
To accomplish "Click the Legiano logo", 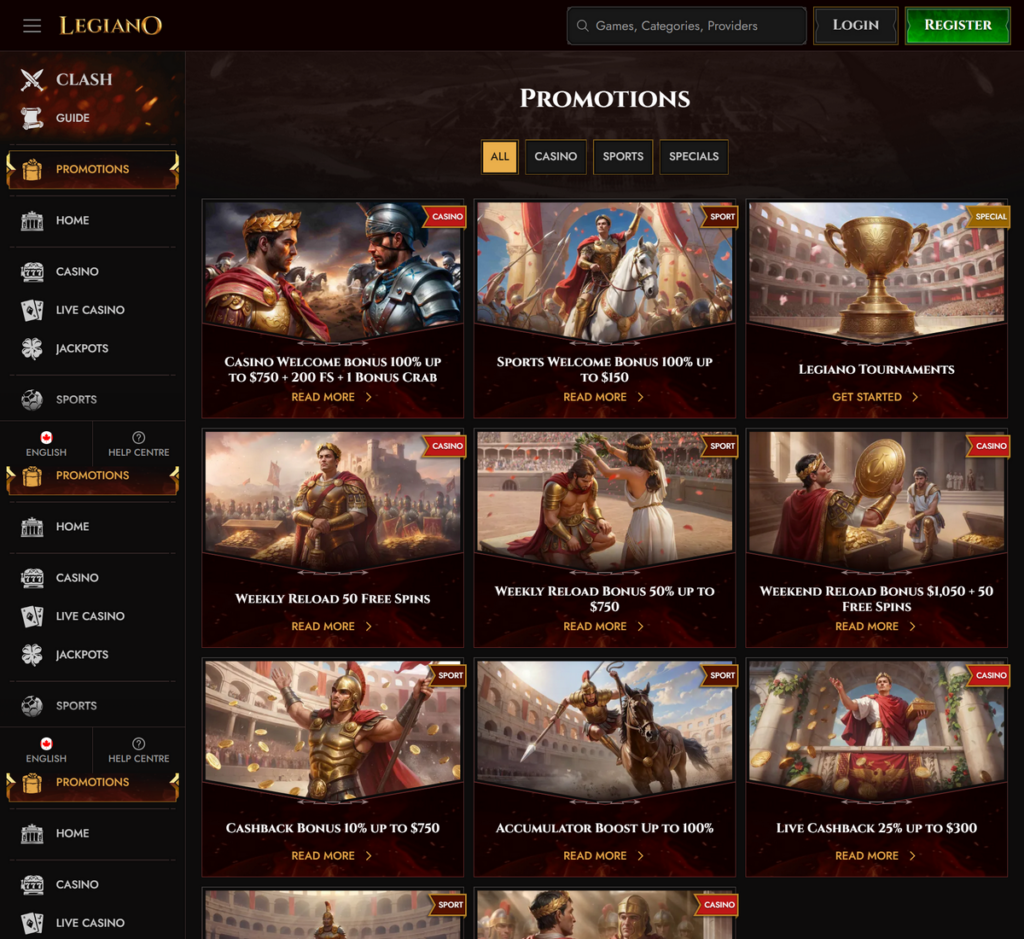I will coord(110,25).
